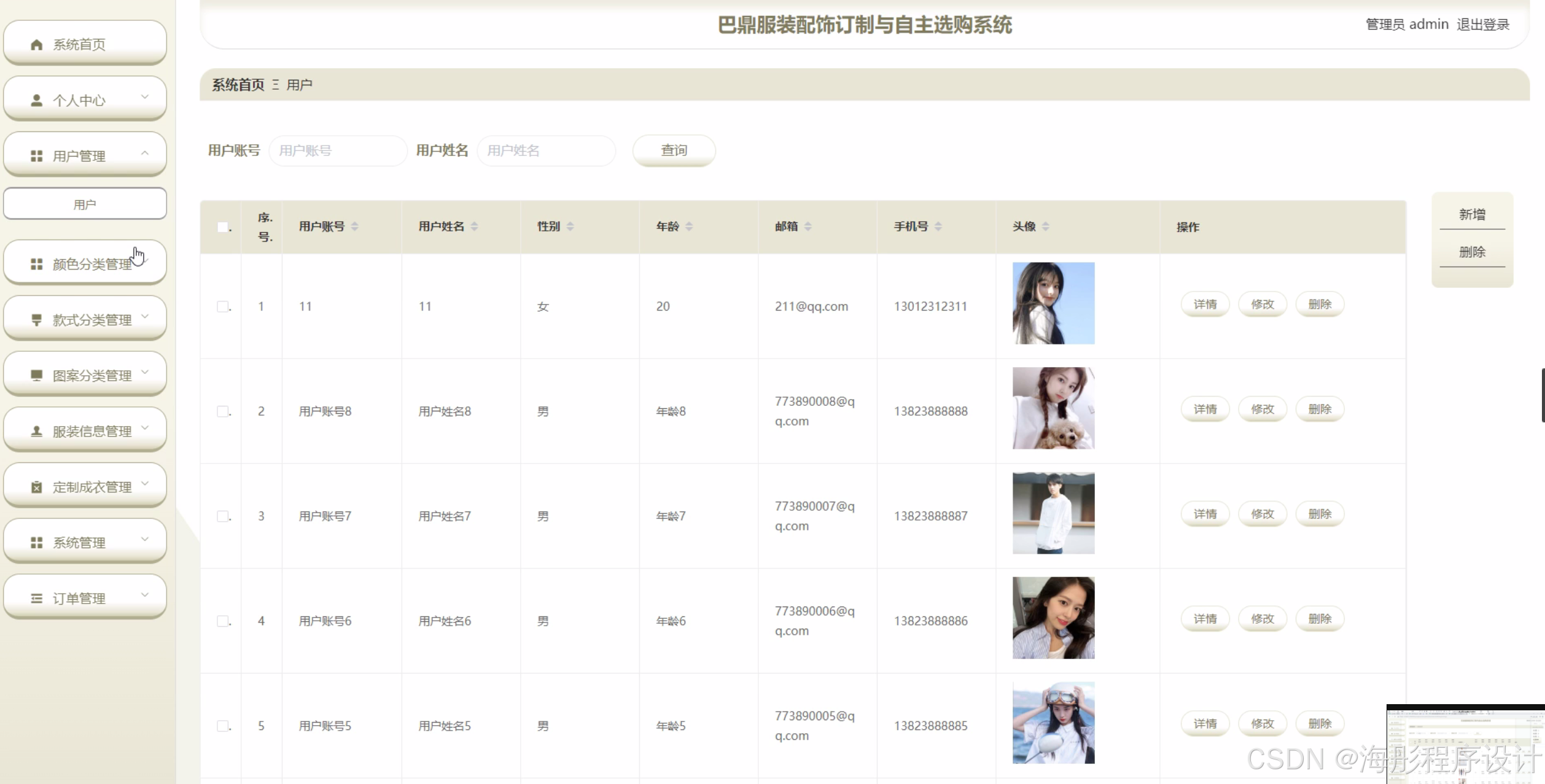Check the checkbox for row 1
1545x784 pixels.
(222, 306)
